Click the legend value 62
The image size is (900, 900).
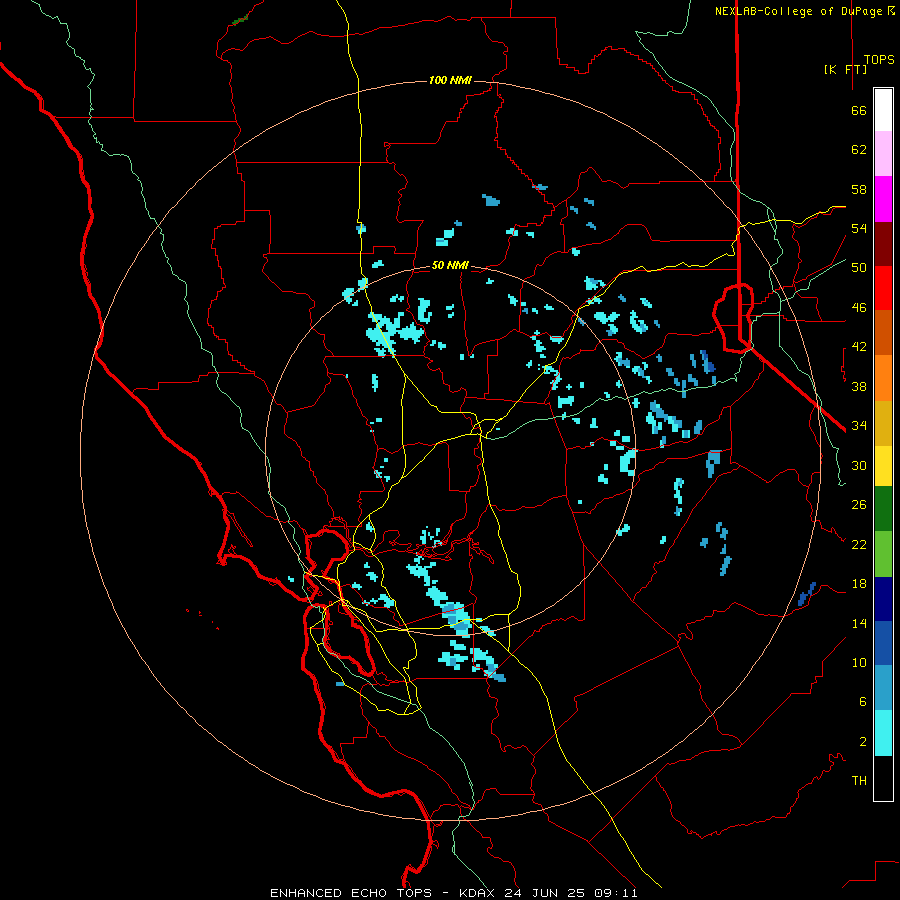[859, 150]
